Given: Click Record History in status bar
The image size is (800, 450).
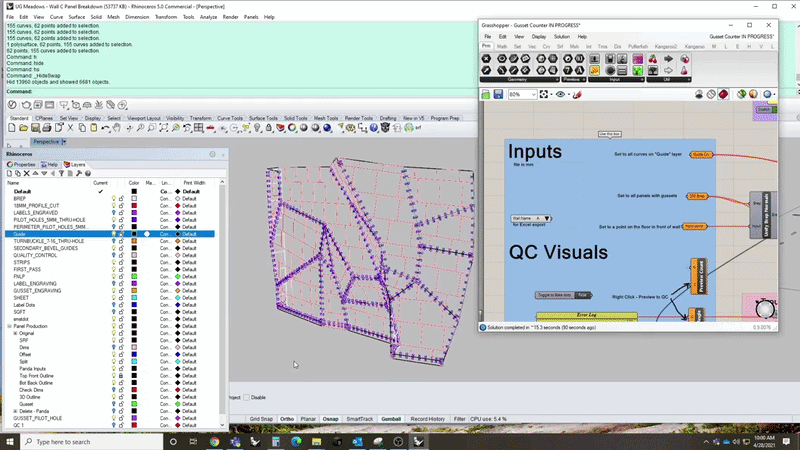Looking at the screenshot, I should click(x=428, y=419).
